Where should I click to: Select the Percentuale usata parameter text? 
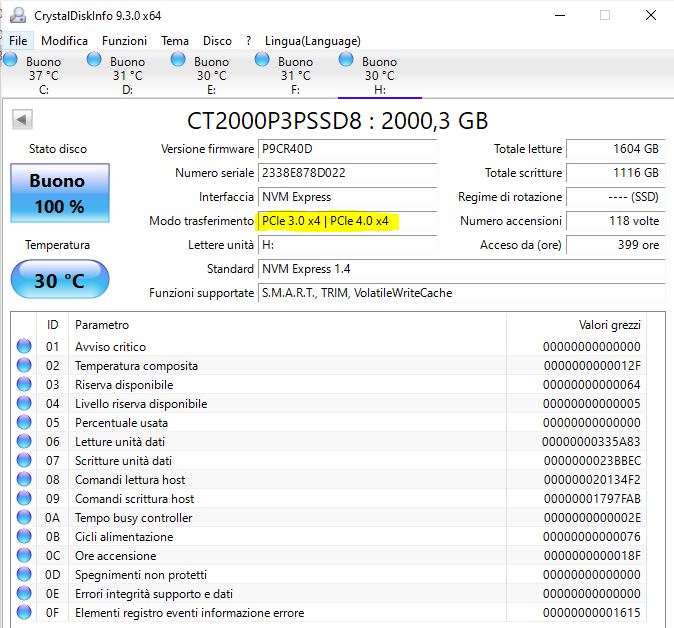tap(121, 423)
